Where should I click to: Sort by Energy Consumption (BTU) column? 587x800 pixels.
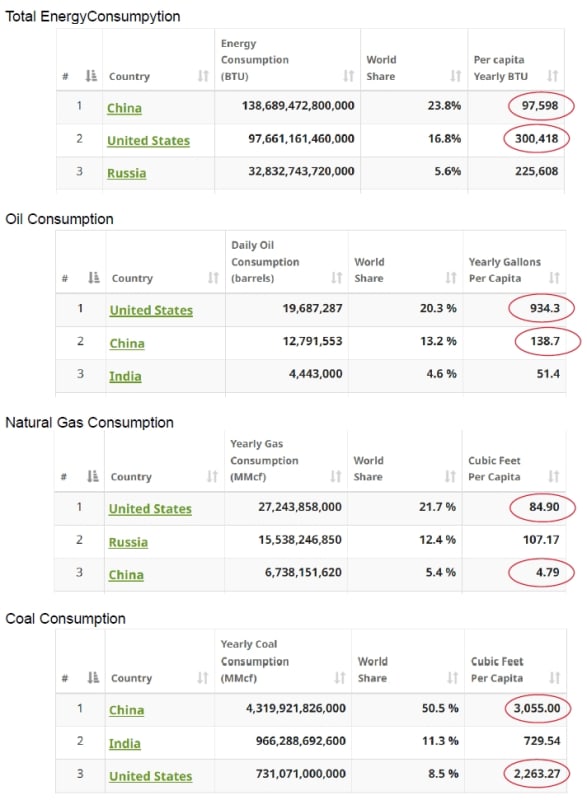click(348, 76)
